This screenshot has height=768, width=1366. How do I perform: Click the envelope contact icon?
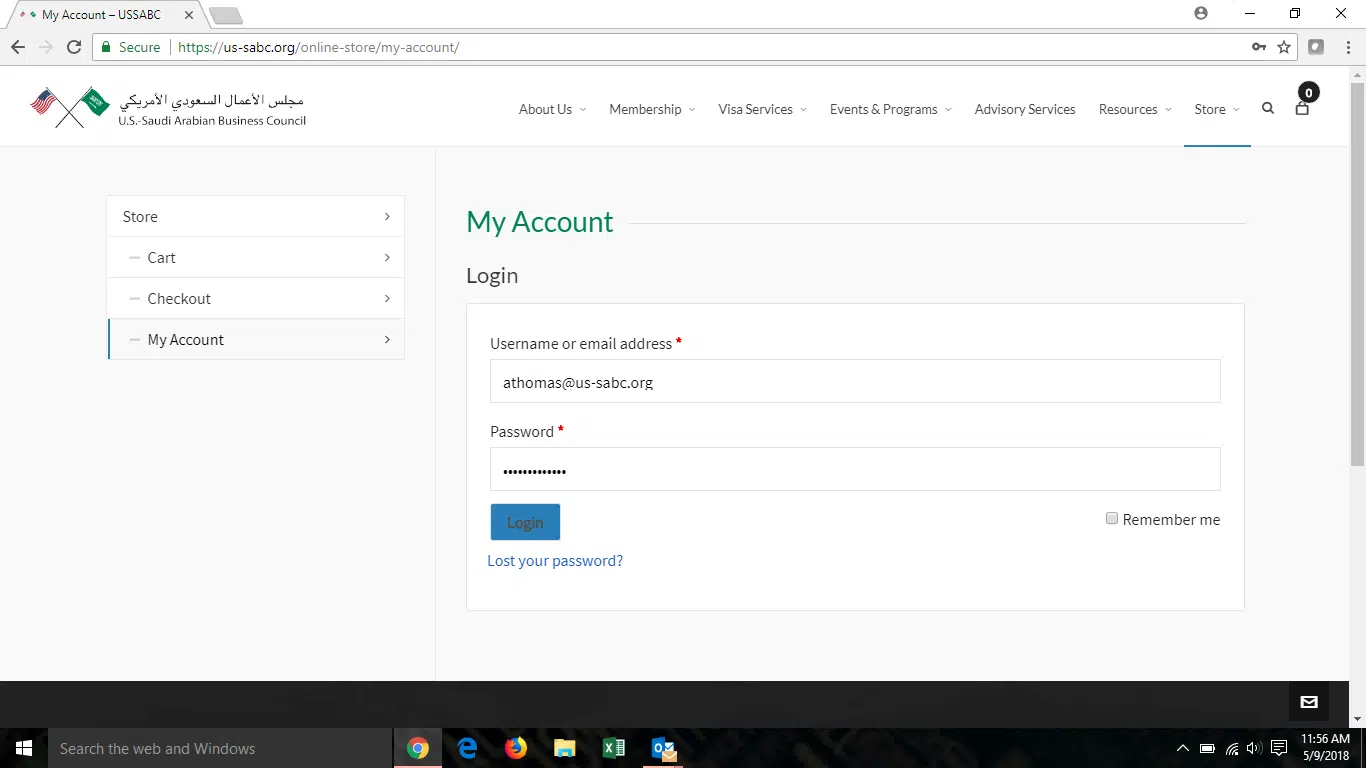[1309, 702]
